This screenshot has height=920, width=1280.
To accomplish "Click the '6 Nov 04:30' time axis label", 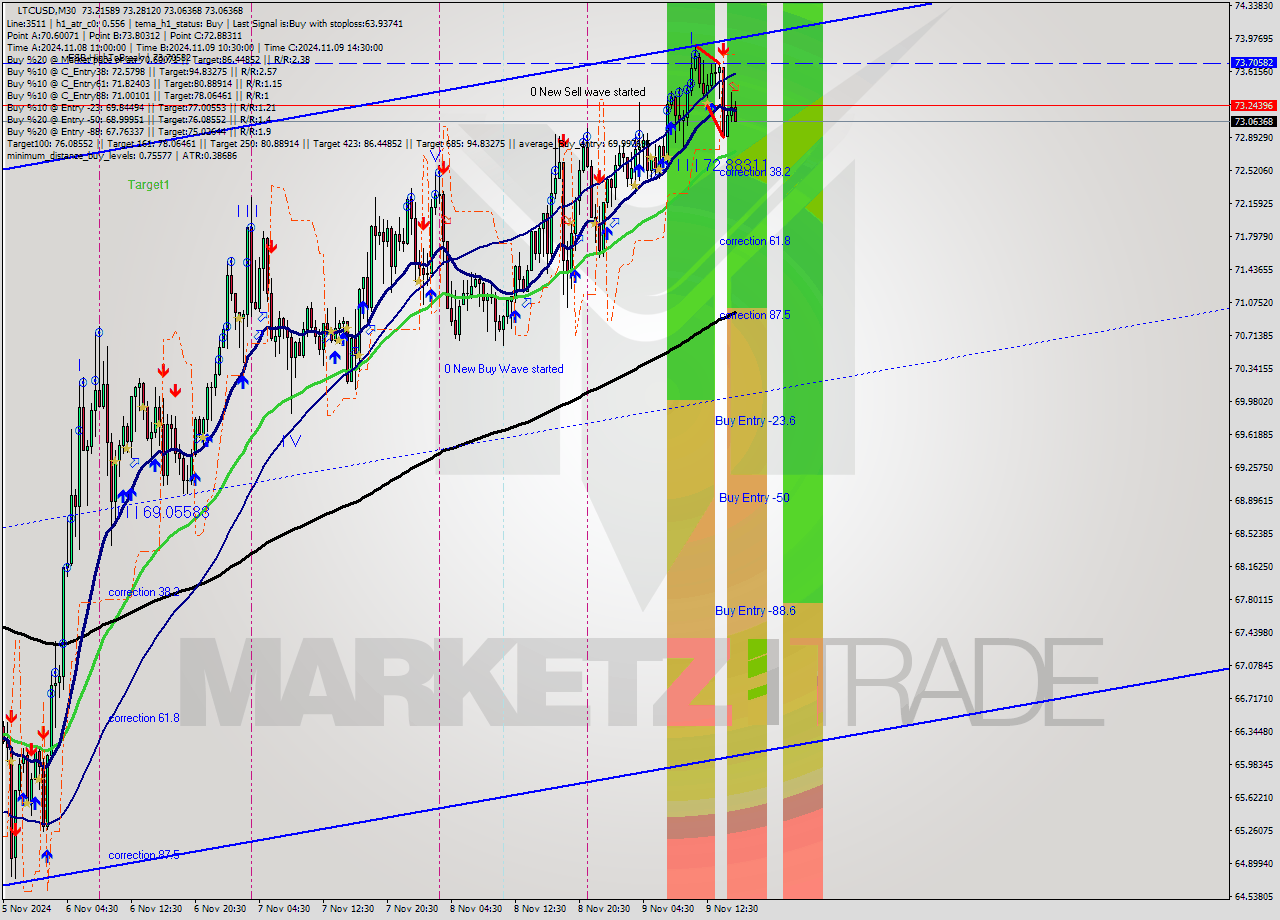I will point(91,909).
